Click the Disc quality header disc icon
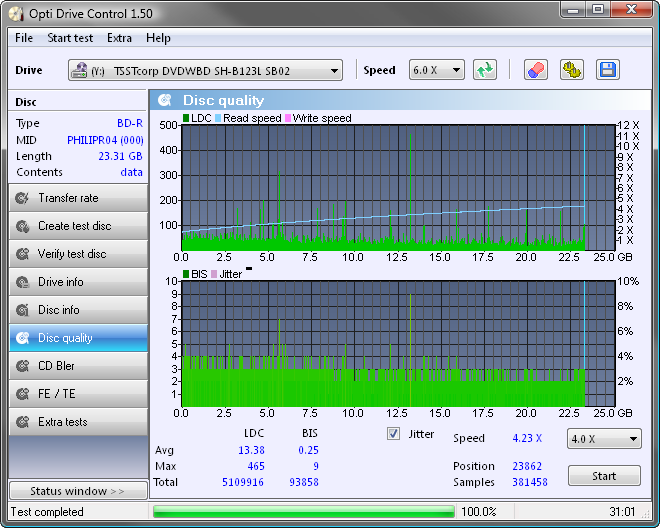Viewport: 660px width, 528px height. point(165,100)
